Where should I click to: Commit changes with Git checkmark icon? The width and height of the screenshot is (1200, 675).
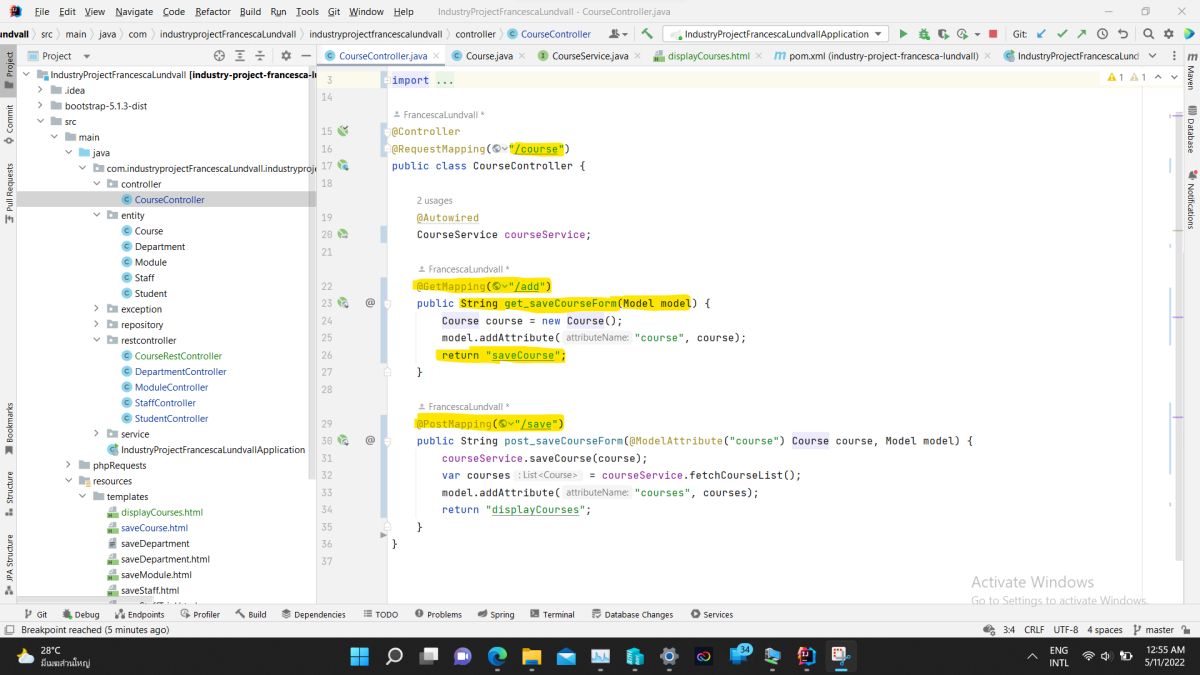(1062, 34)
